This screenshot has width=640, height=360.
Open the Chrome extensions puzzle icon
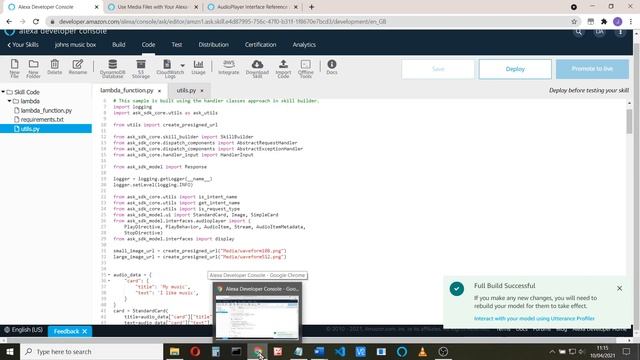point(604,22)
